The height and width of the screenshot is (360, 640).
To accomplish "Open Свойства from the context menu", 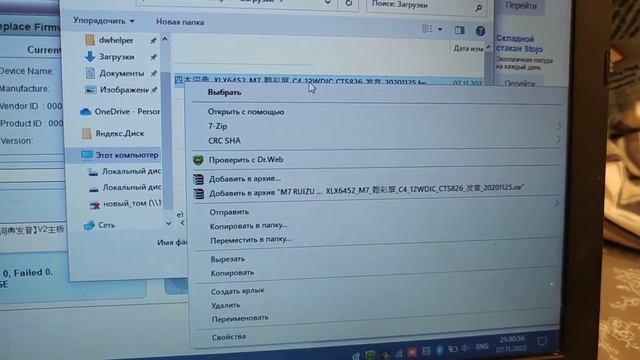I will point(229,337).
